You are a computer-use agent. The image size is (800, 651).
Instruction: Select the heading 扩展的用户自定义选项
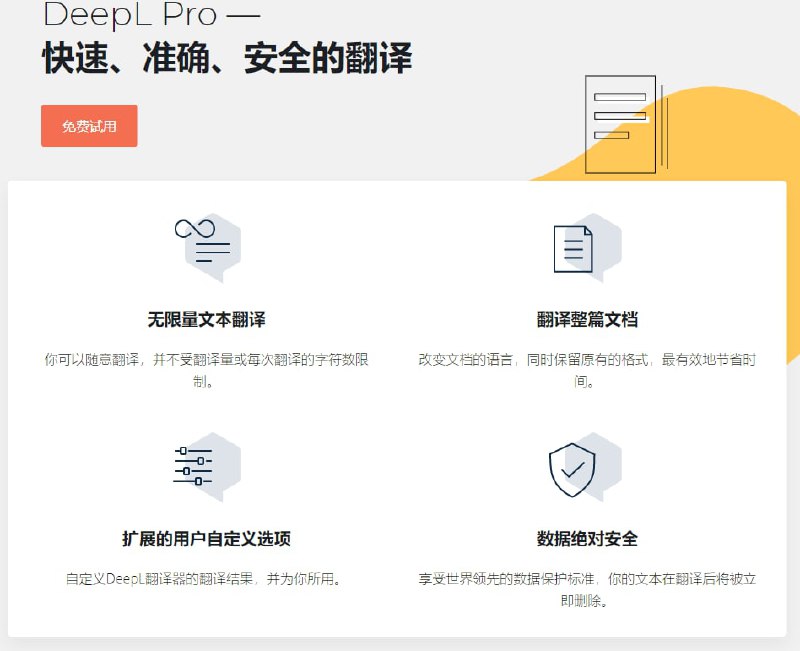click(x=207, y=539)
